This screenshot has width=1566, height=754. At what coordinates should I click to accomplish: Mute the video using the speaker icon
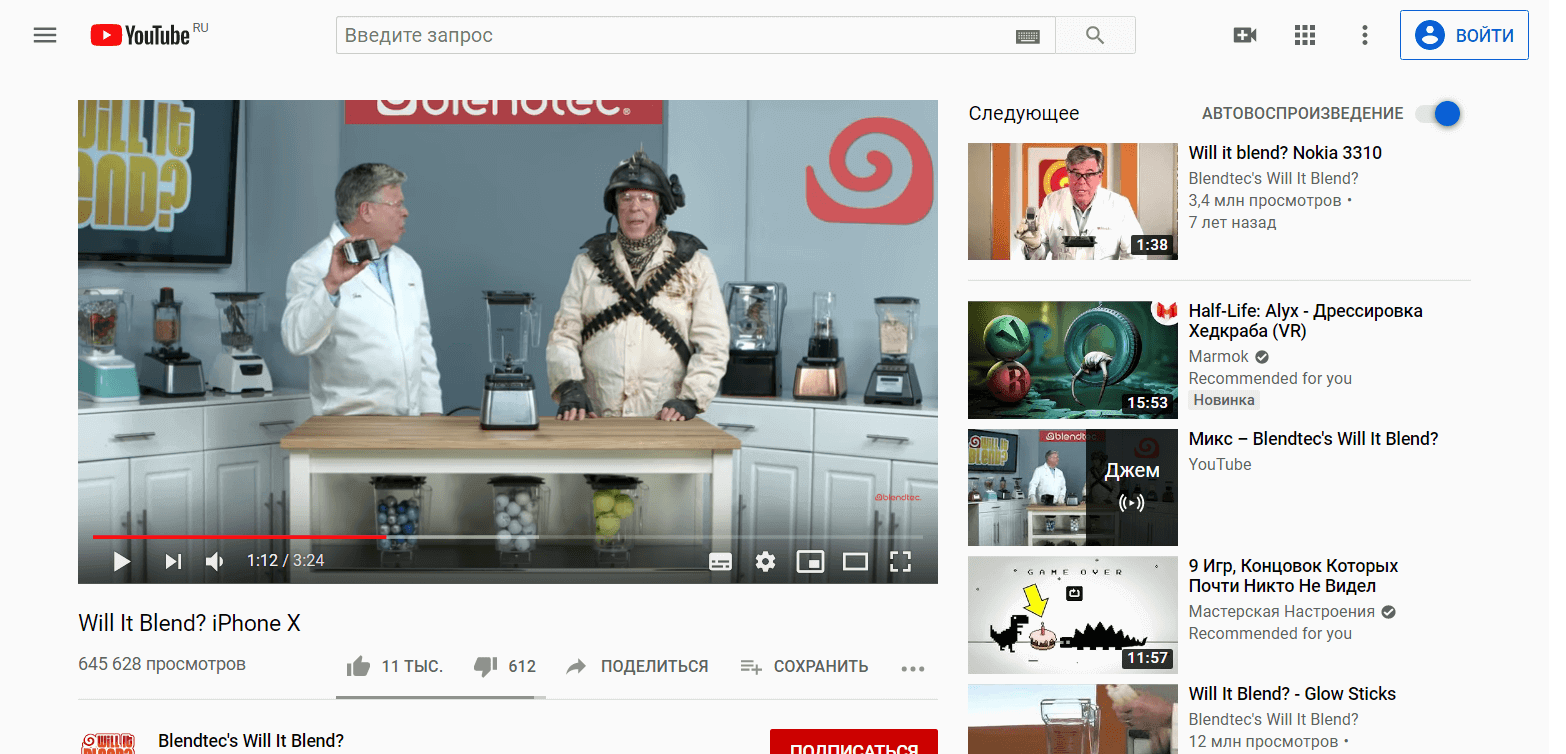[215, 561]
